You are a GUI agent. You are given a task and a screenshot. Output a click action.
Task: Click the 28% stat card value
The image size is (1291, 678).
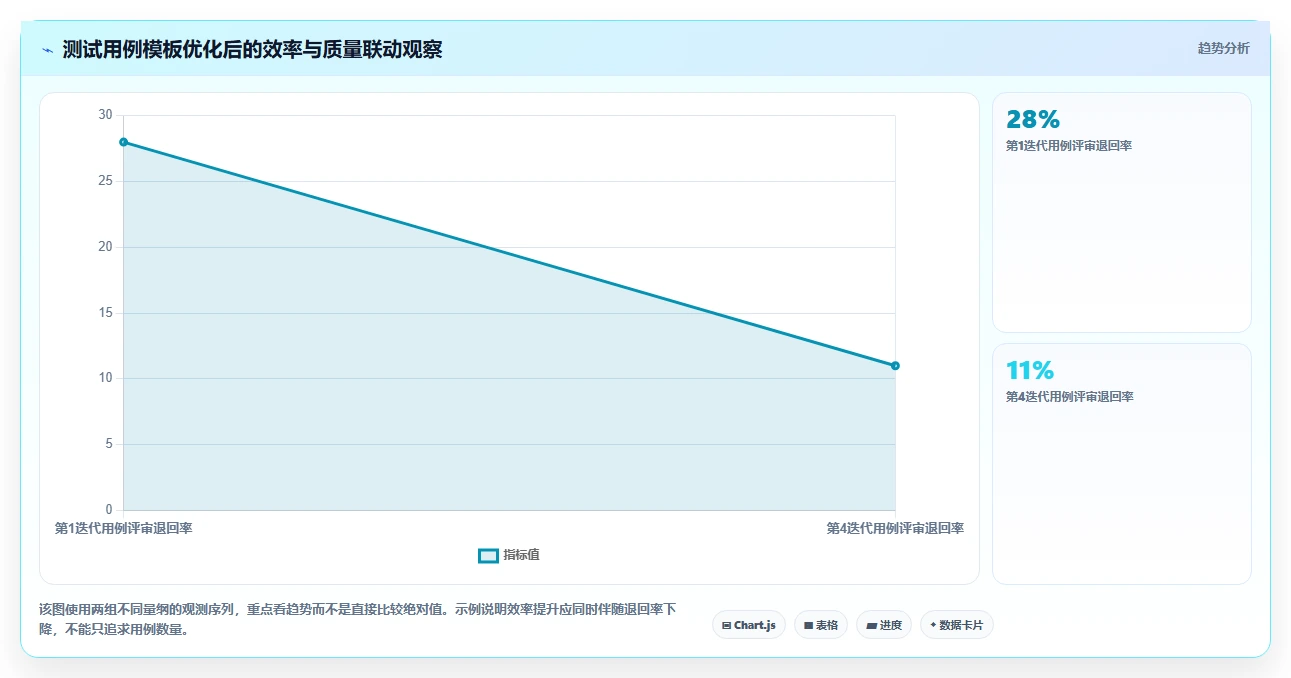pyautogui.click(x=1033, y=120)
